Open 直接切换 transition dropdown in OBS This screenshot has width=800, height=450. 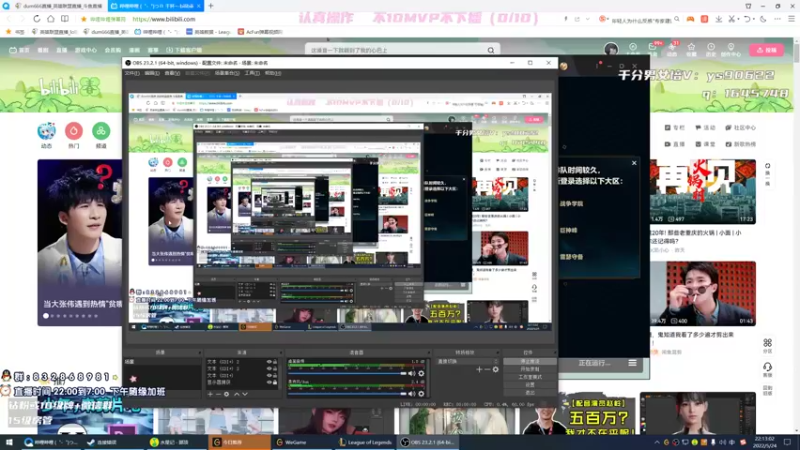pos(467,361)
